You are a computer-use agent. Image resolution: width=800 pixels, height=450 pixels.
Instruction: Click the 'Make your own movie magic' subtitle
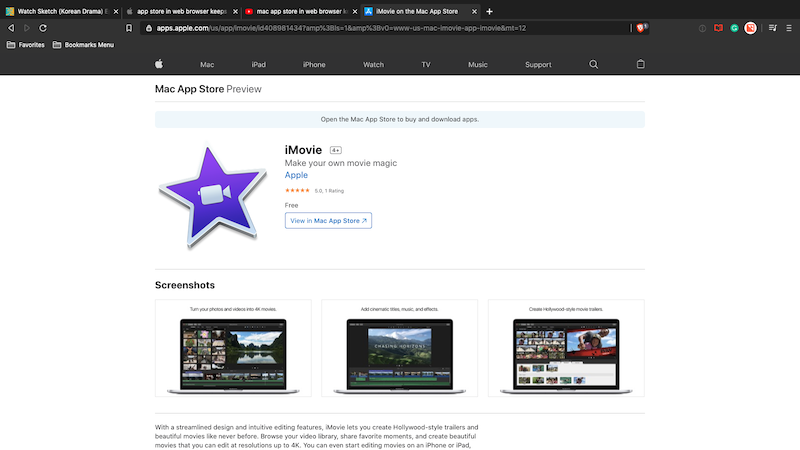point(340,163)
